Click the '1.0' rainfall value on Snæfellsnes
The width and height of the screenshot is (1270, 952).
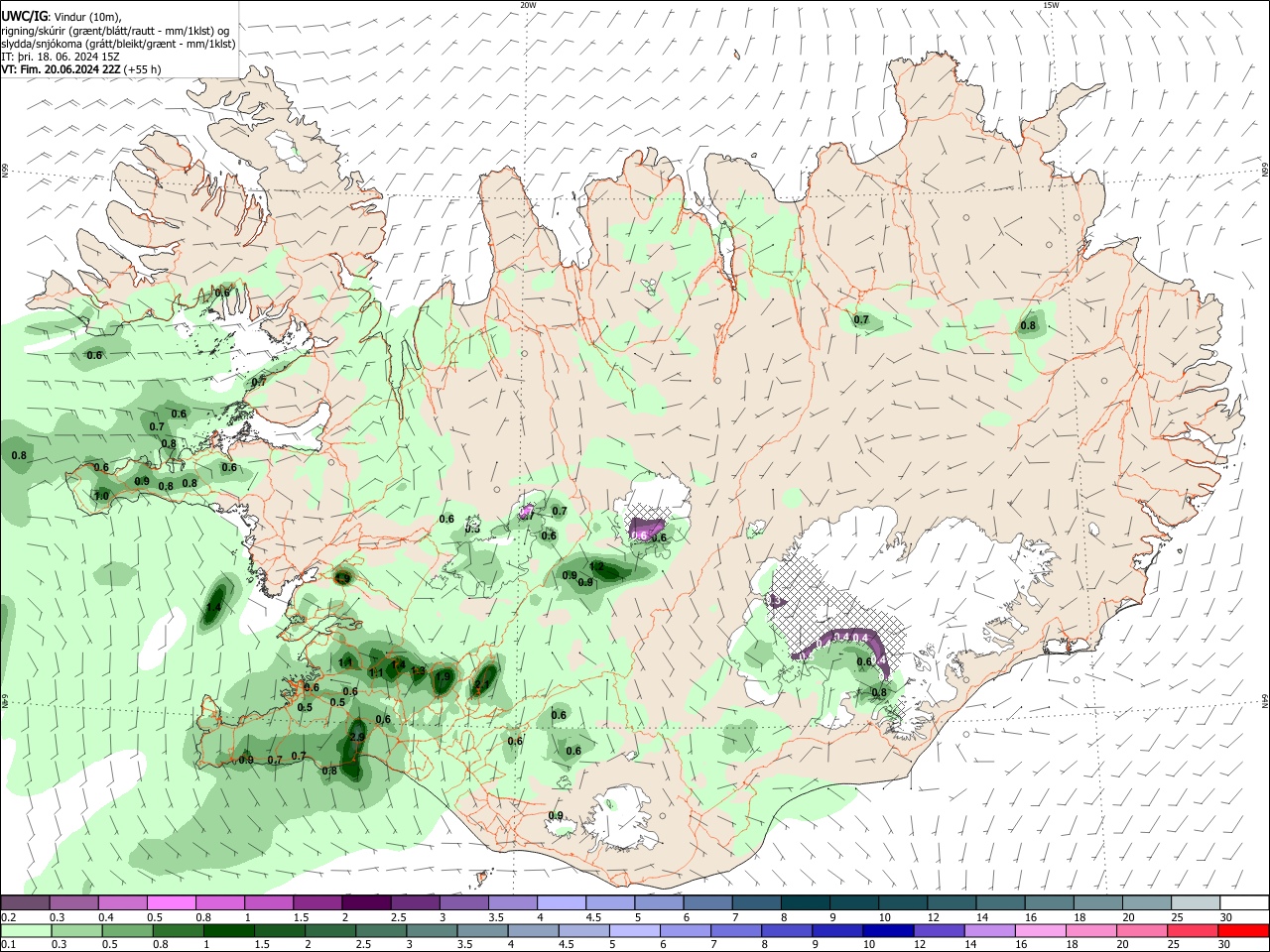(101, 496)
